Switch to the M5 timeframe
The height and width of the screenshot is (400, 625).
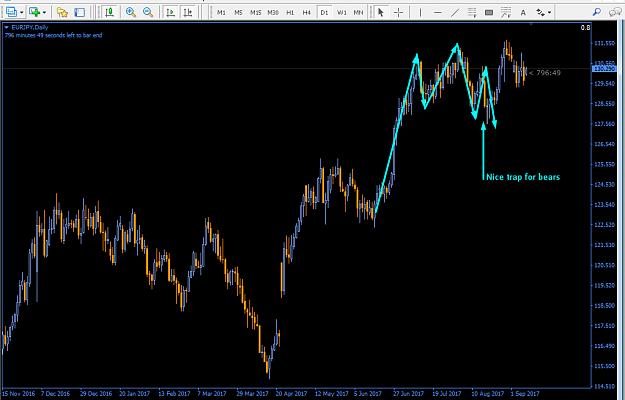point(238,13)
